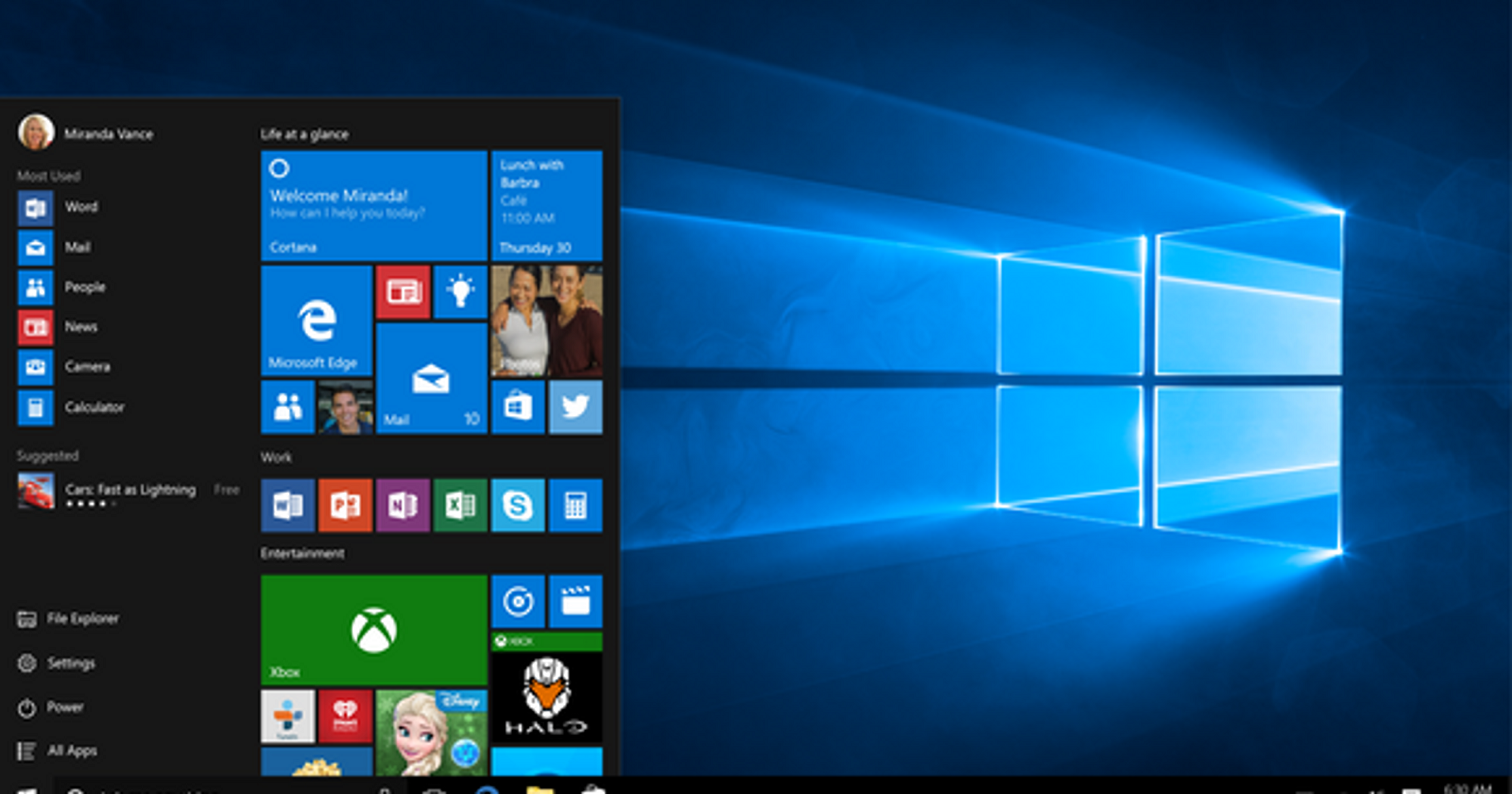
Task: Open the Microsoft Edge tile
Action: (x=316, y=321)
